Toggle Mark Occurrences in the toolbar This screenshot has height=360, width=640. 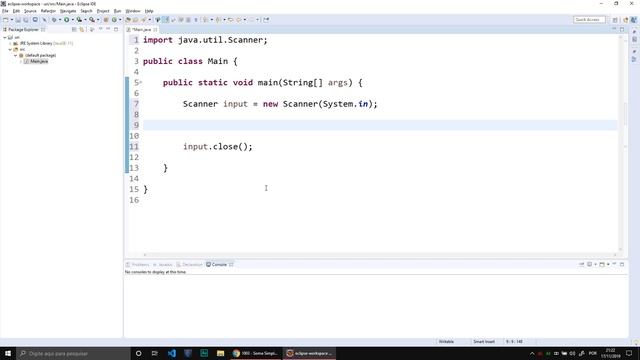tap(166, 20)
